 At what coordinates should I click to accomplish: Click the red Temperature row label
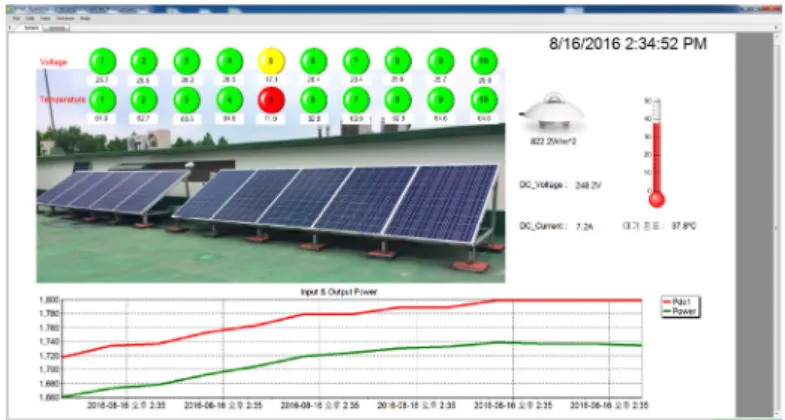(x=63, y=100)
